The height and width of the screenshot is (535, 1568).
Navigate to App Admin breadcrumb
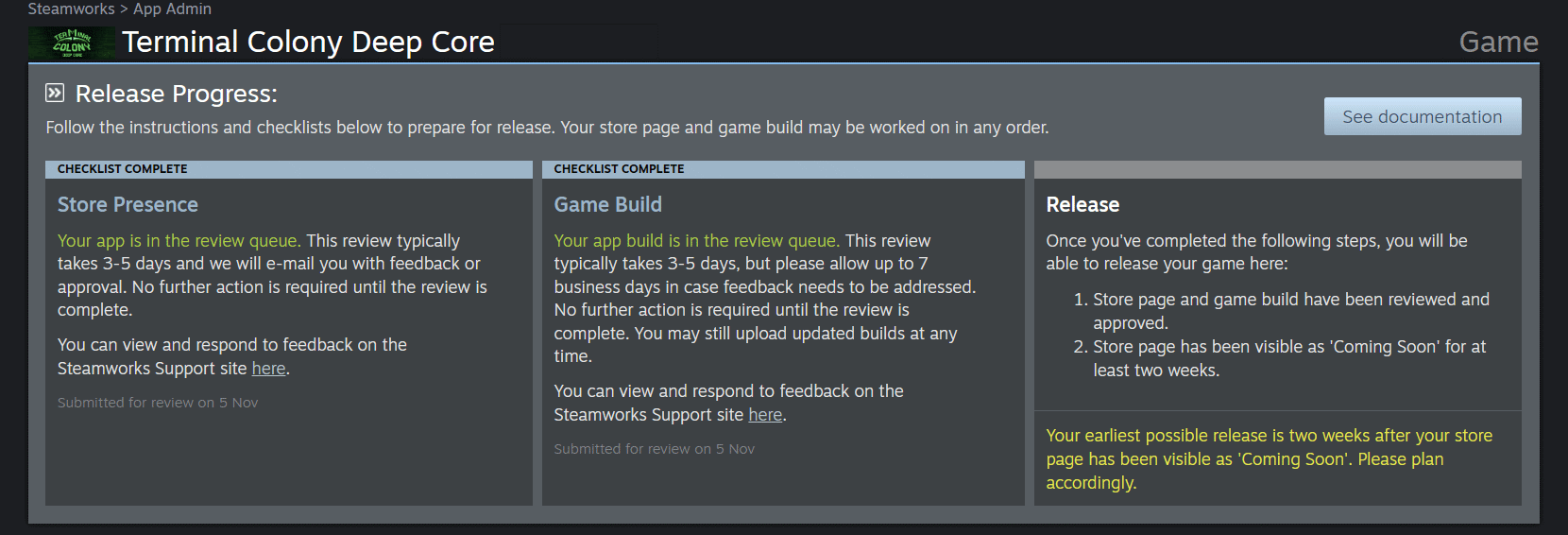[172, 9]
